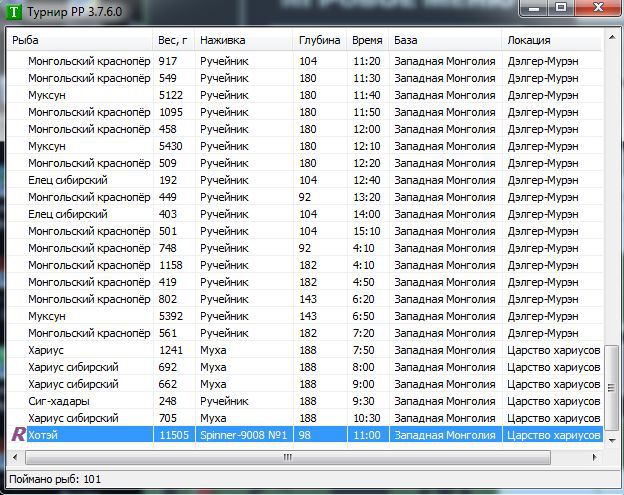Select the Хотэй 11505 row
The height and width of the screenshot is (495, 624).
pos(305,435)
